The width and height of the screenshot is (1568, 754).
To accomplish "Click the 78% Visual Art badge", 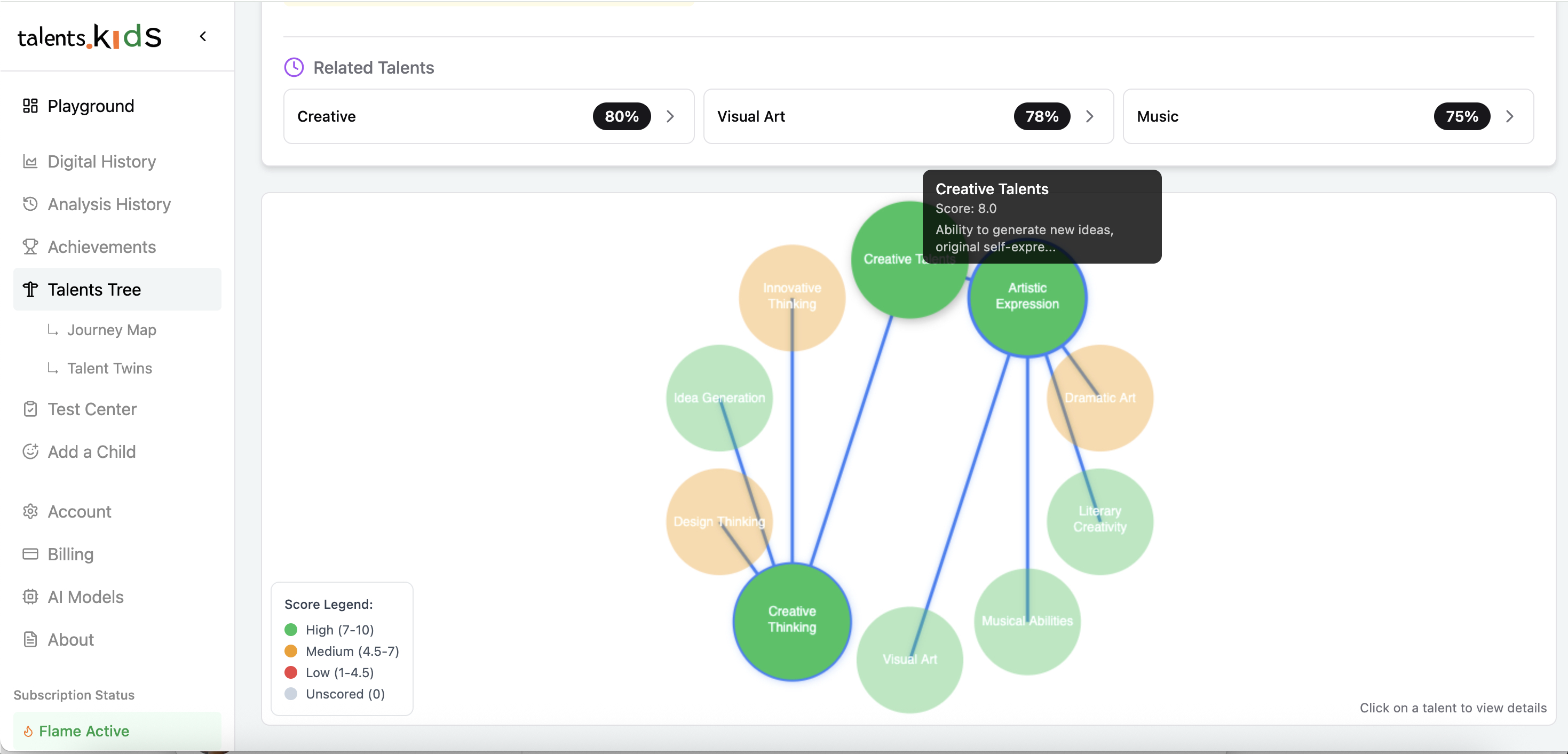I will [x=1042, y=116].
